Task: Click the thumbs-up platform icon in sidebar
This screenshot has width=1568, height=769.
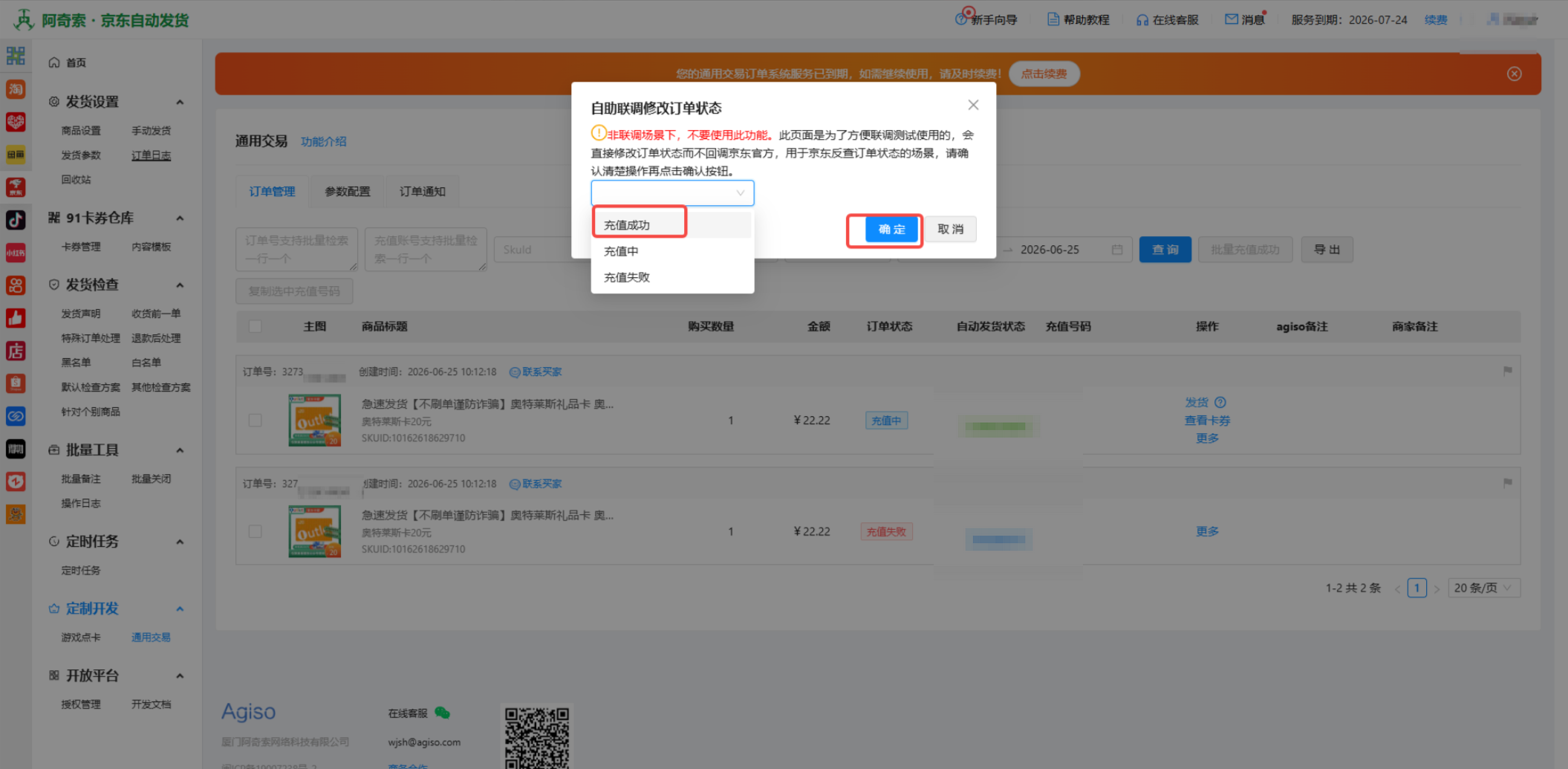Action: click(x=16, y=318)
